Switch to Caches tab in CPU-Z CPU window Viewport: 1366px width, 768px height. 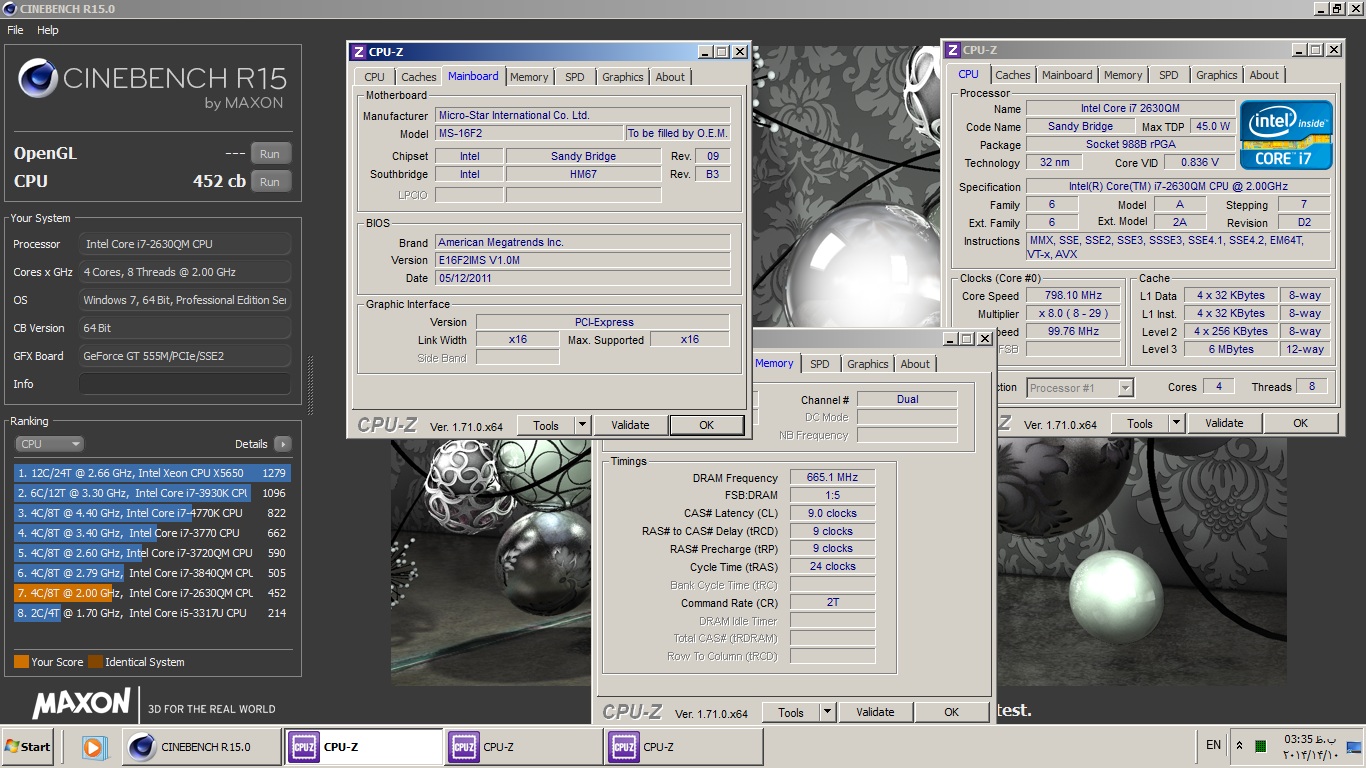1012,75
